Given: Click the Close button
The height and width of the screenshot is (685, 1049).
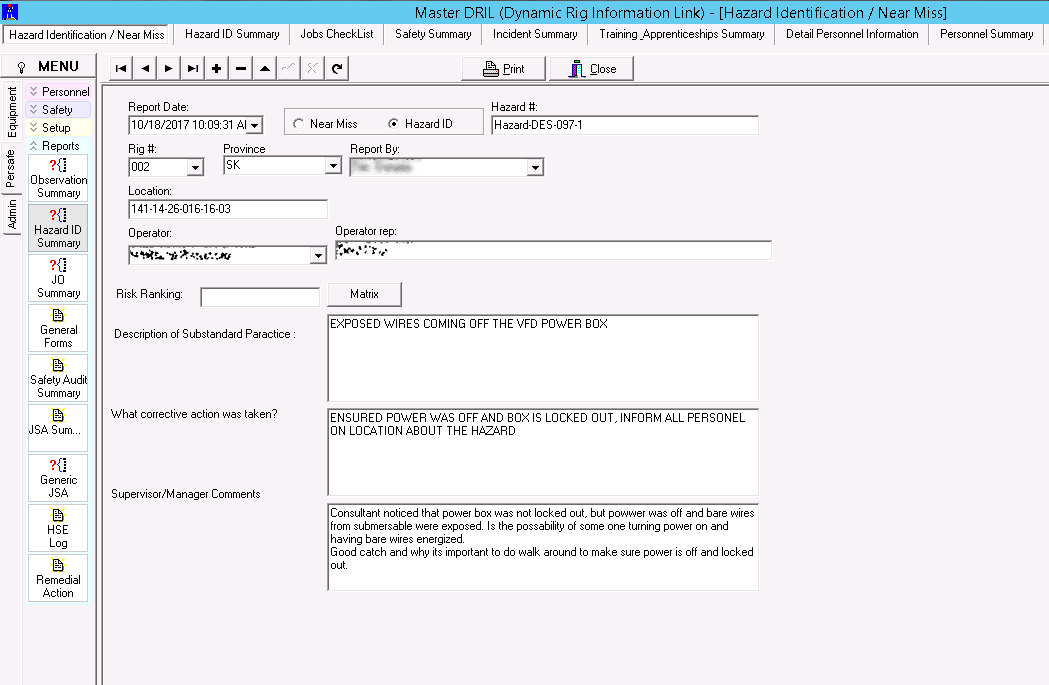Looking at the screenshot, I should pyautogui.click(x=591, y=69).
